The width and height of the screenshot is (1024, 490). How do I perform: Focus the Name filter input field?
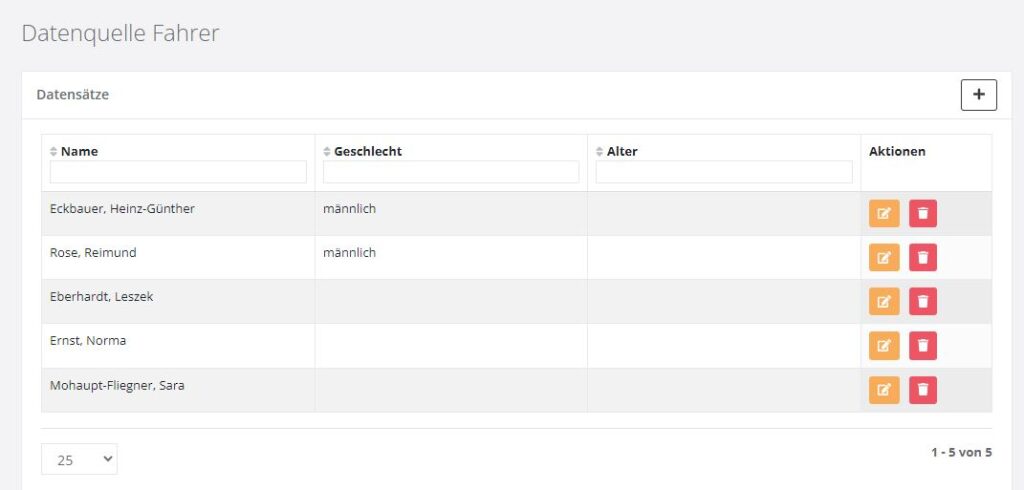(178, 172)
